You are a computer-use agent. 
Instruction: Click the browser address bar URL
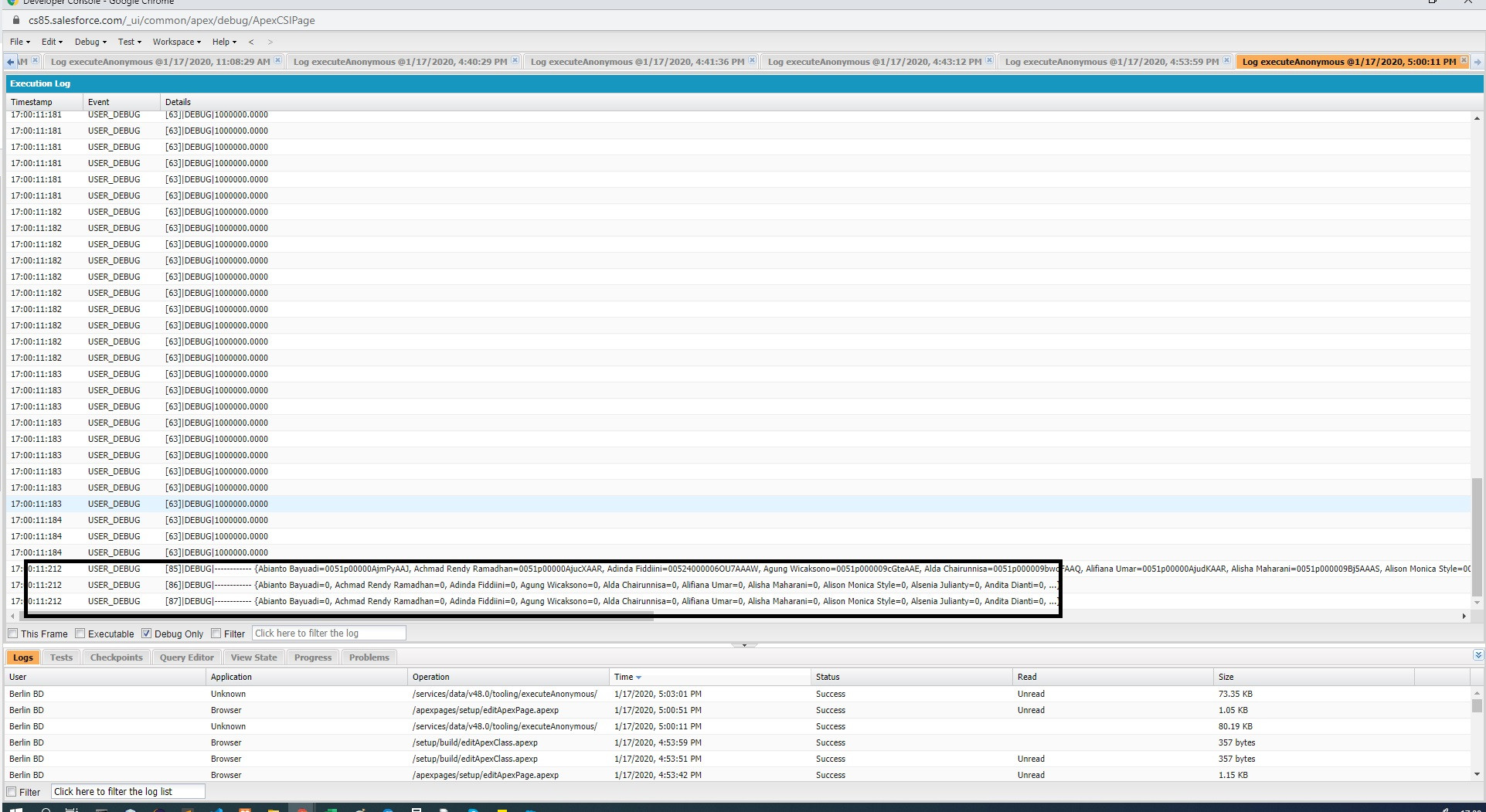tap(172, 20)
